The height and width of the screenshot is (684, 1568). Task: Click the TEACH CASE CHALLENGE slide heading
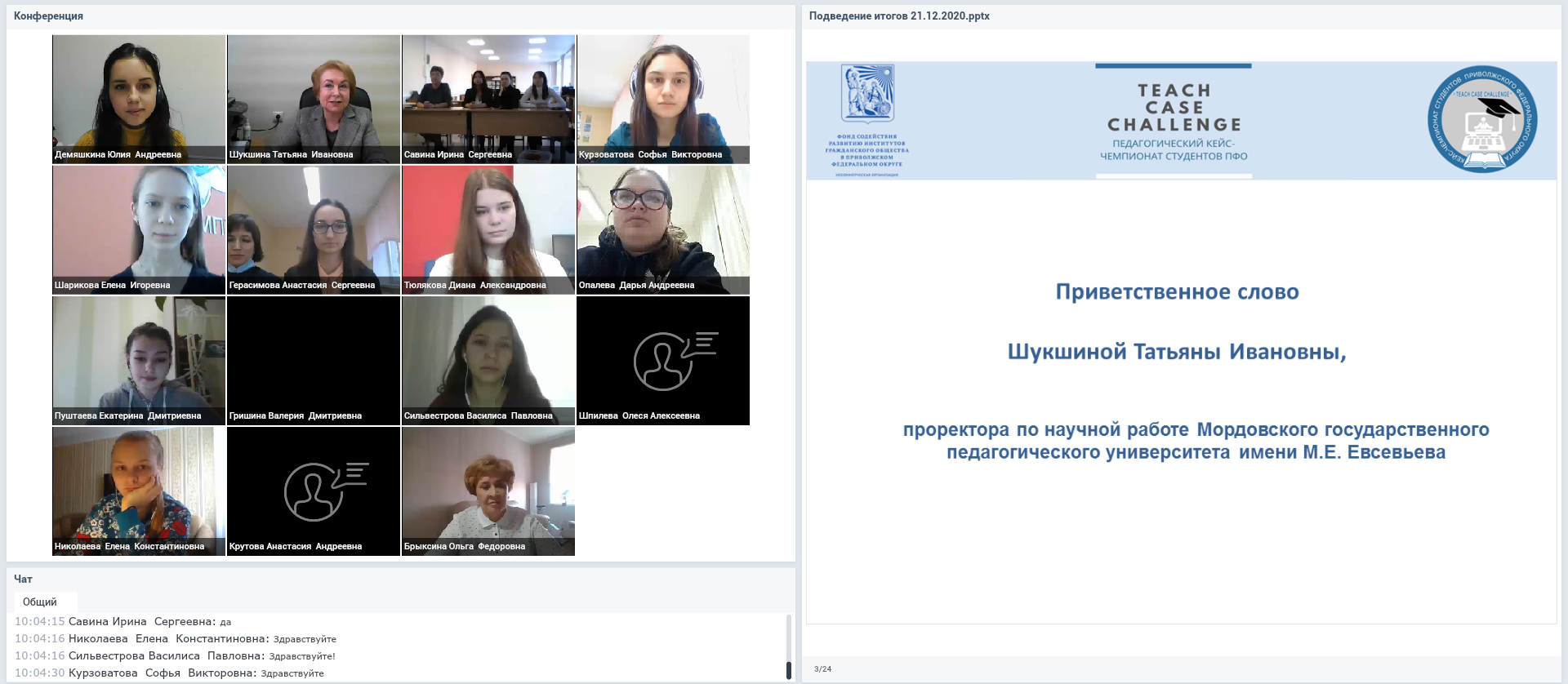tap(1174, 107)
